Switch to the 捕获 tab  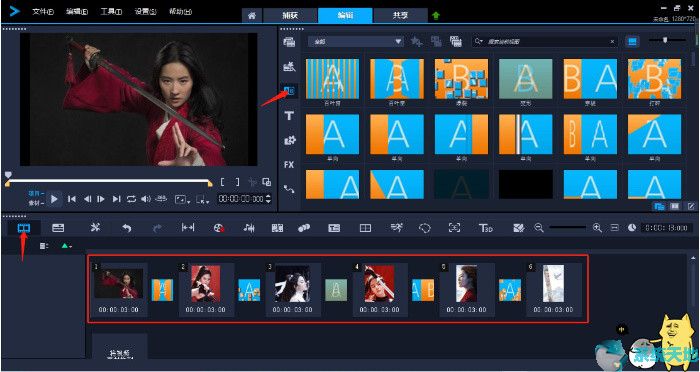pyautogui.click(x=291, y=15)
